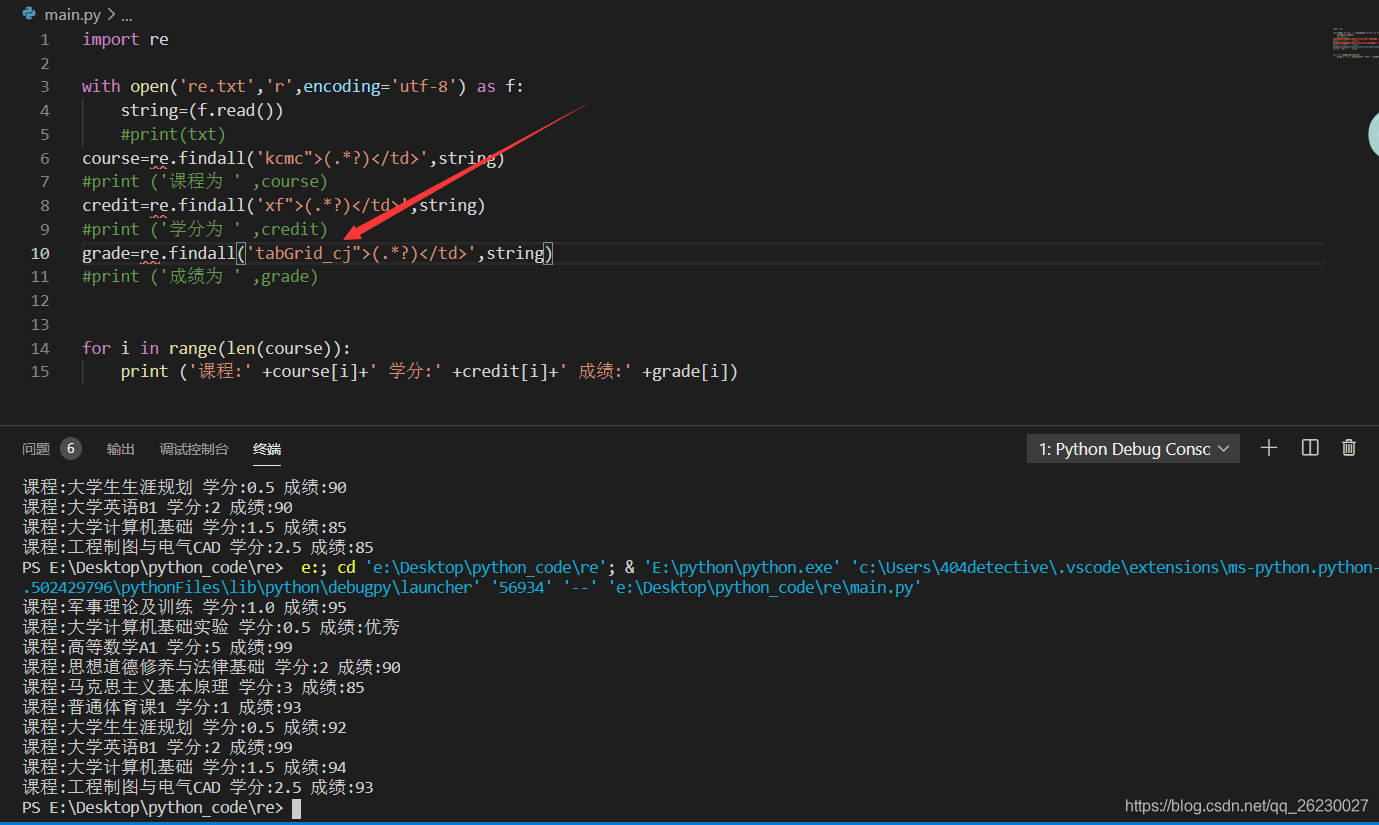Create a new terminal with plus icon

1269,448
